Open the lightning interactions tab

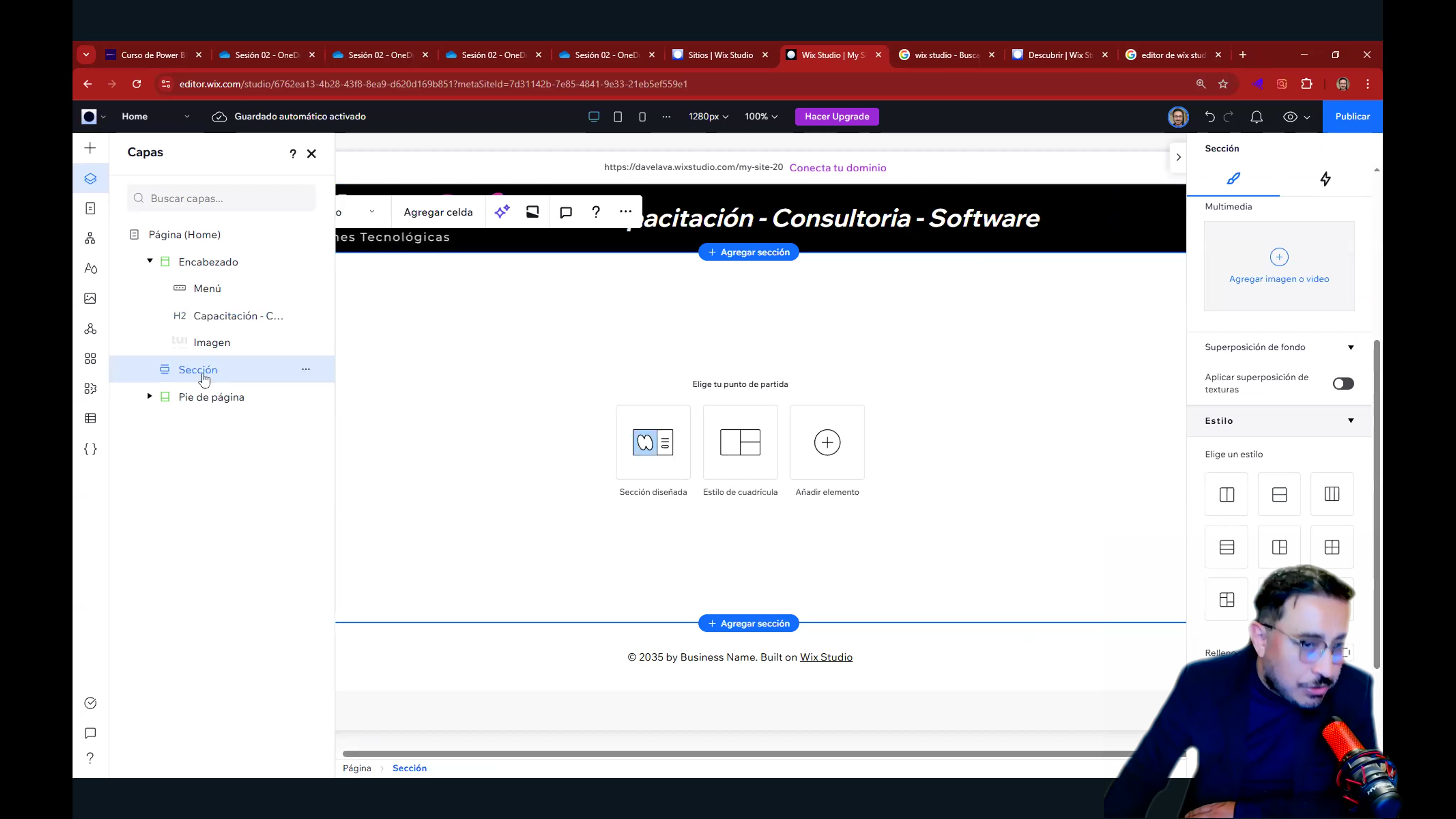pyautogui.click(x=1326, y=178)
